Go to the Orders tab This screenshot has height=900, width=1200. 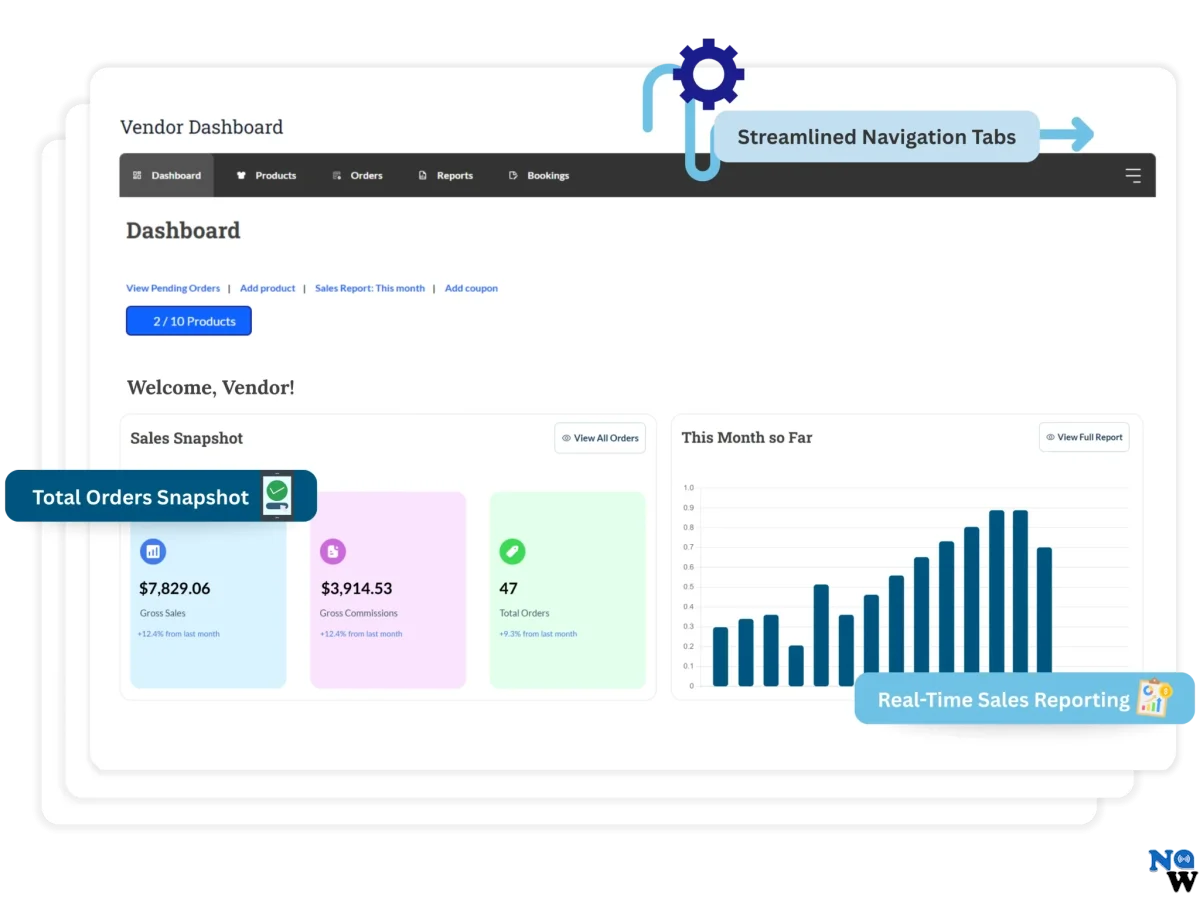[x=357, y=176]
